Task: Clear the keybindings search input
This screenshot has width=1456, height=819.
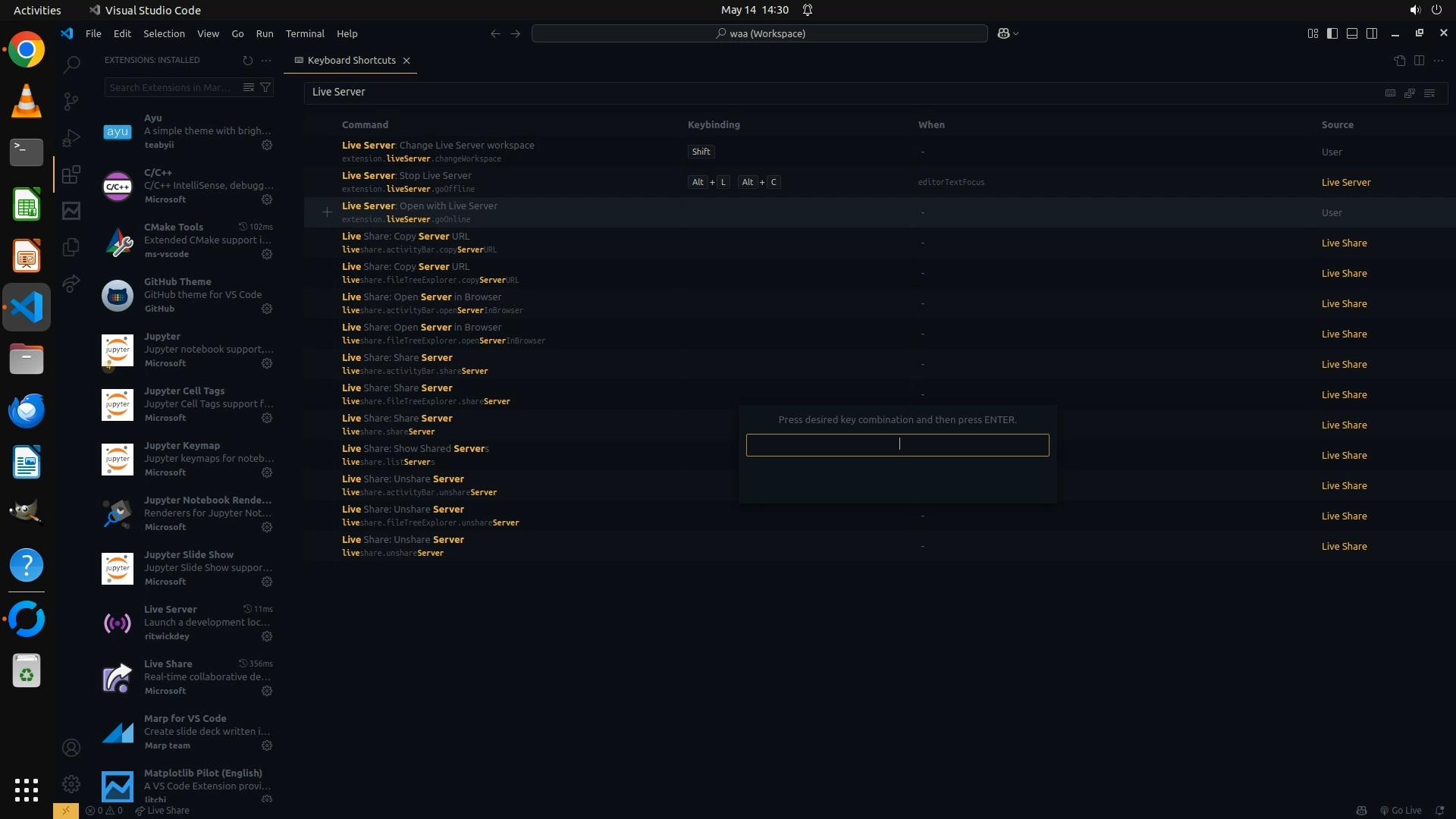Action: click(1429, 93)
